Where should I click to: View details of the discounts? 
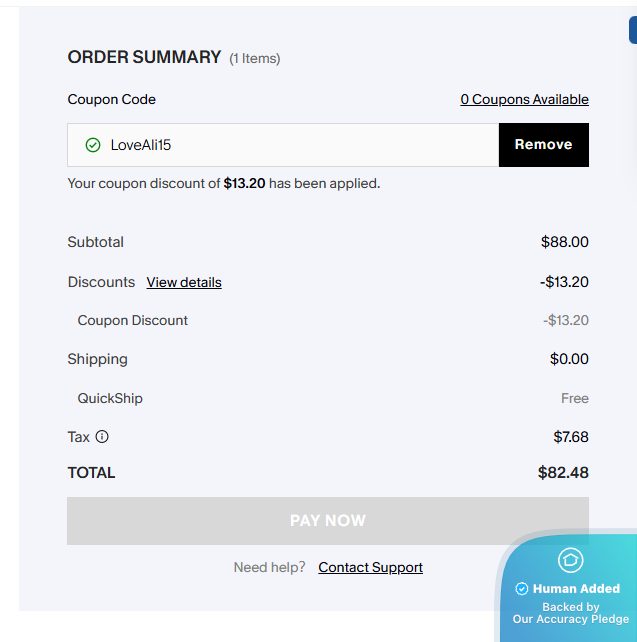point(184,283)
